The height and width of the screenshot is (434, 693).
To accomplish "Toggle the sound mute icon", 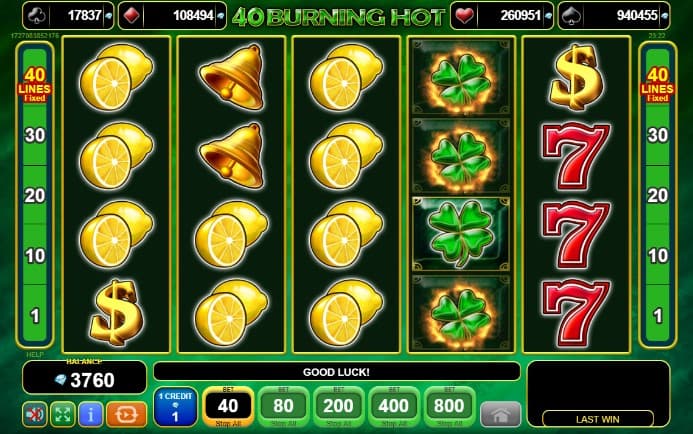I will [x=34, y=414].
